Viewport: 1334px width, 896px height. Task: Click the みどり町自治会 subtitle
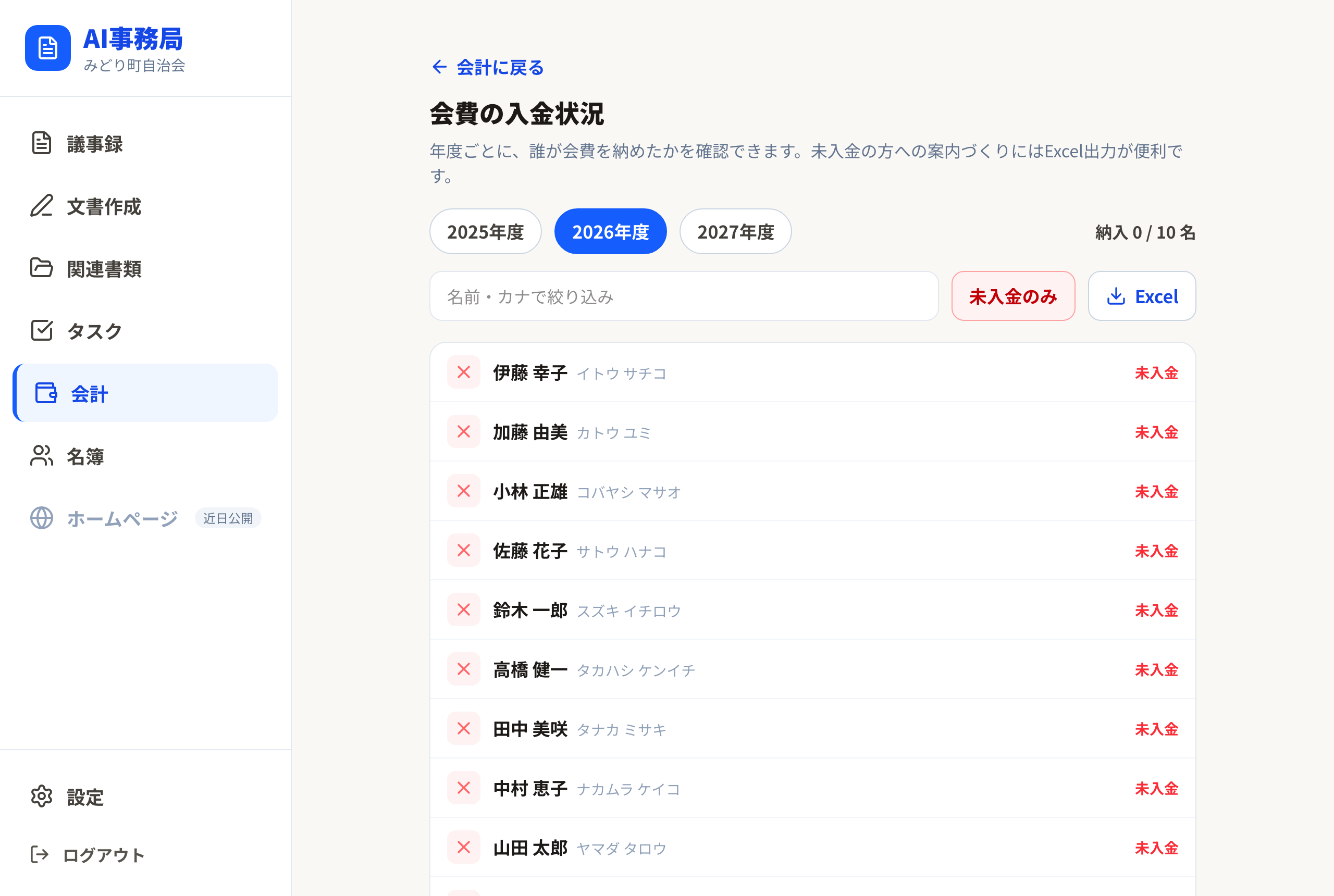[134, 65]
